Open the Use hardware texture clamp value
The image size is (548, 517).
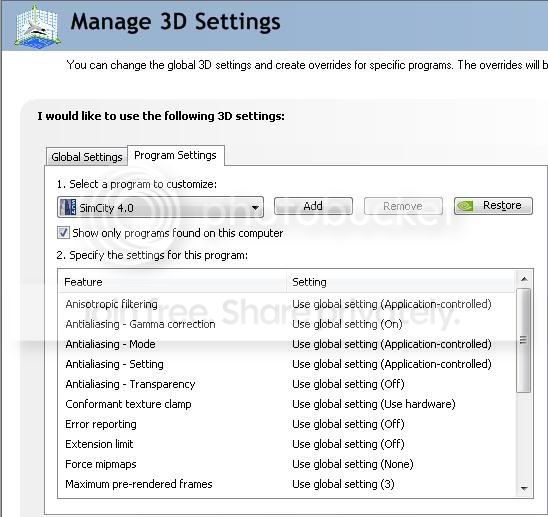coord(374,404)
